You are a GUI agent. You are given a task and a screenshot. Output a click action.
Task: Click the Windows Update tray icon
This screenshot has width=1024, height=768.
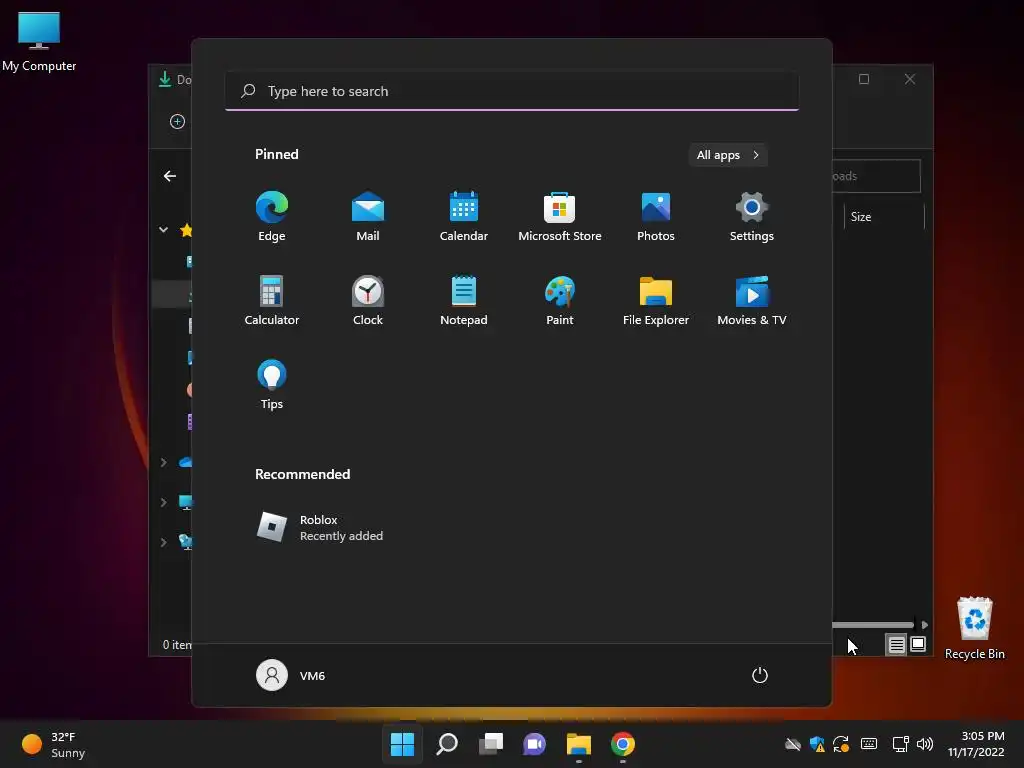(841, 744)
